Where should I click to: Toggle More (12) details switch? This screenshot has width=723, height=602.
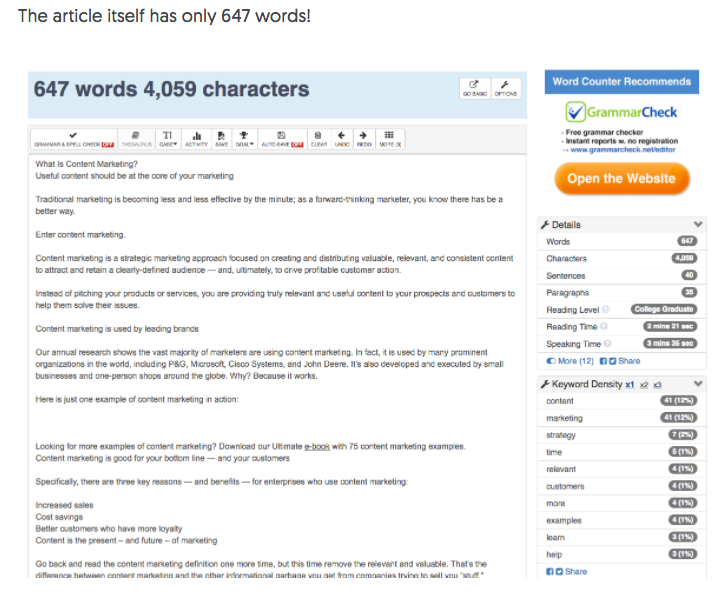coord(570,361)
